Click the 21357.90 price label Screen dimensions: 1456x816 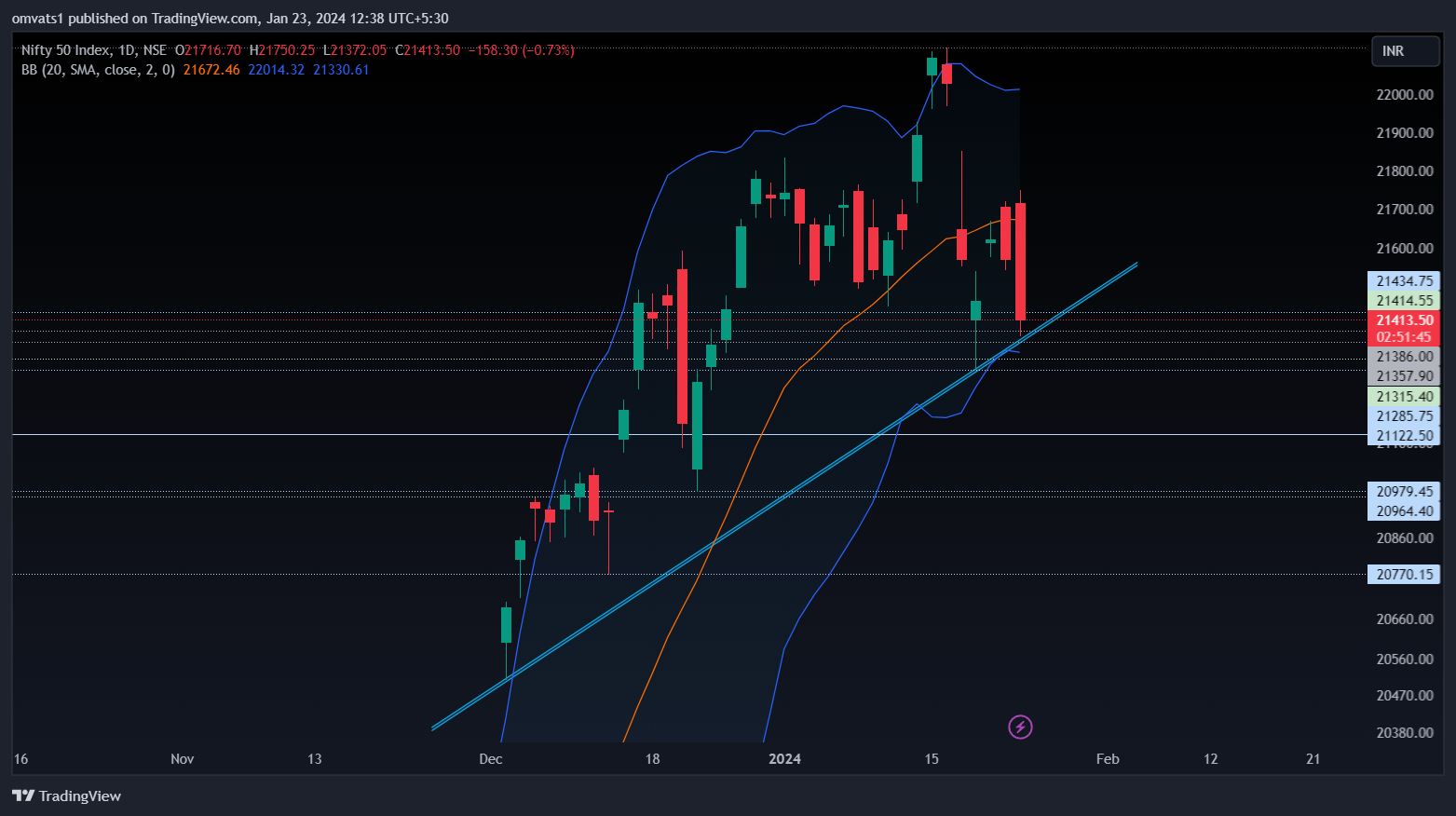point(1404,376)
